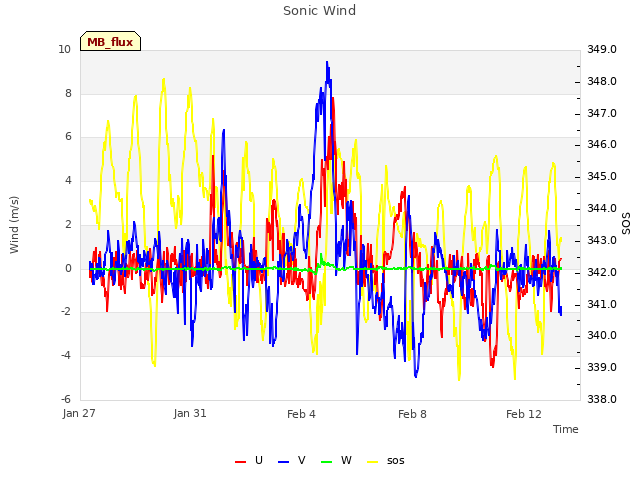640x480 pixels.
Task: Click the yellow sos legend swatch
Action: (373, 462)
